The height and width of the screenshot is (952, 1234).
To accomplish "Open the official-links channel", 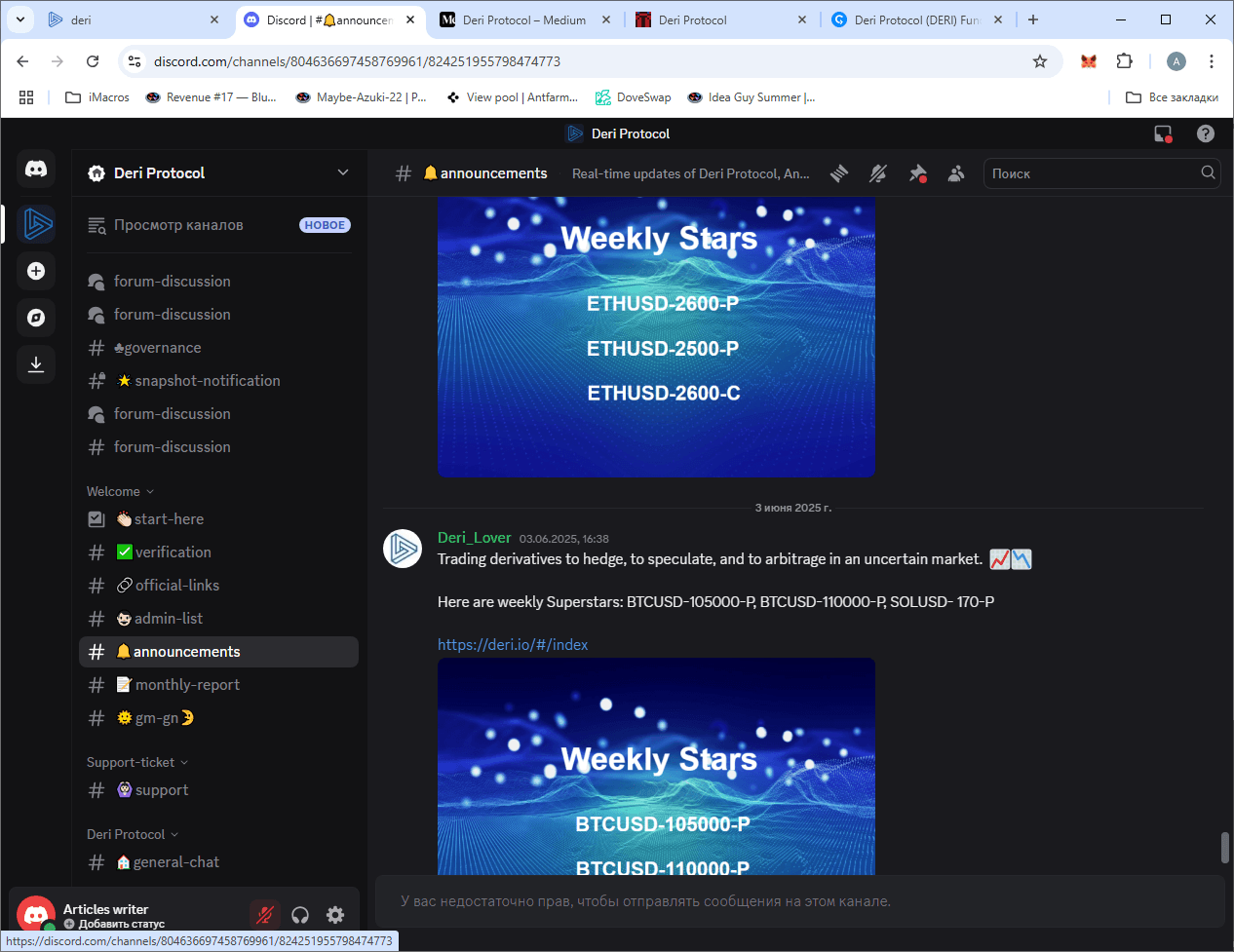I will coord(218,586).
